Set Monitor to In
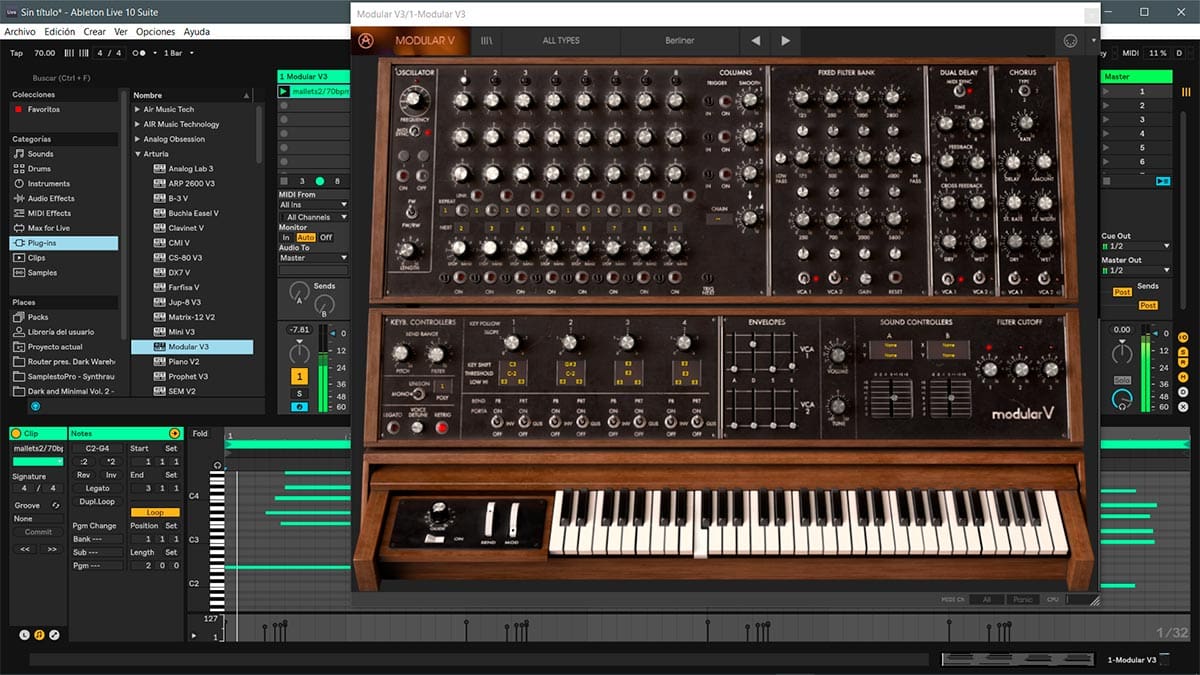Viewport: 1200px width, 675px height. click(x=286, y=237)
